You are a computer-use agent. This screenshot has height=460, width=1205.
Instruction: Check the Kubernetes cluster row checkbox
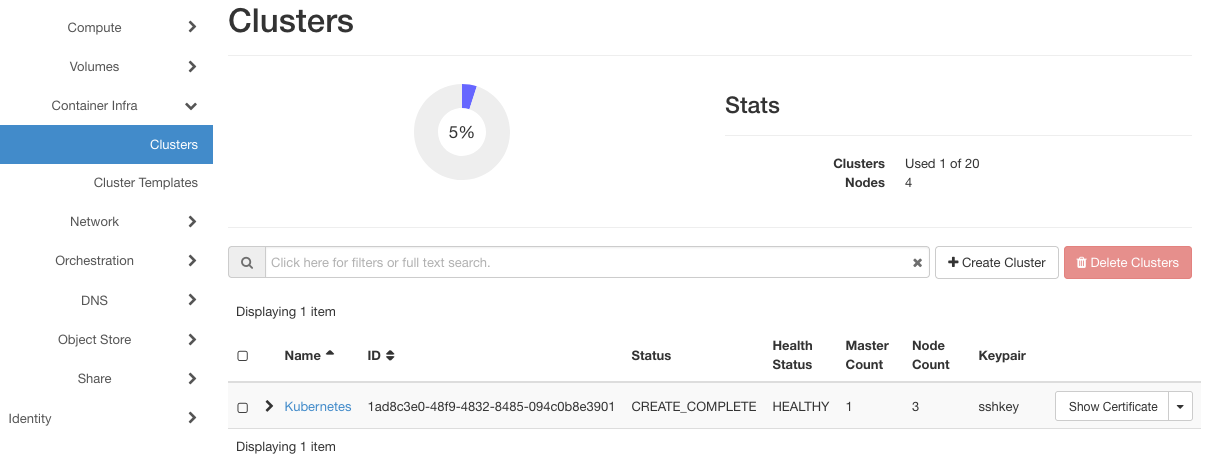point(242,407)
